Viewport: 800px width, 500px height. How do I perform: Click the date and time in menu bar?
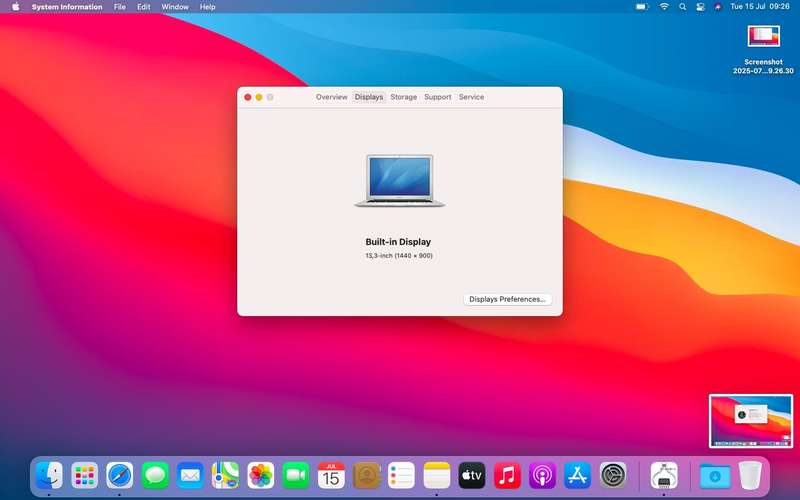point(760,7)
